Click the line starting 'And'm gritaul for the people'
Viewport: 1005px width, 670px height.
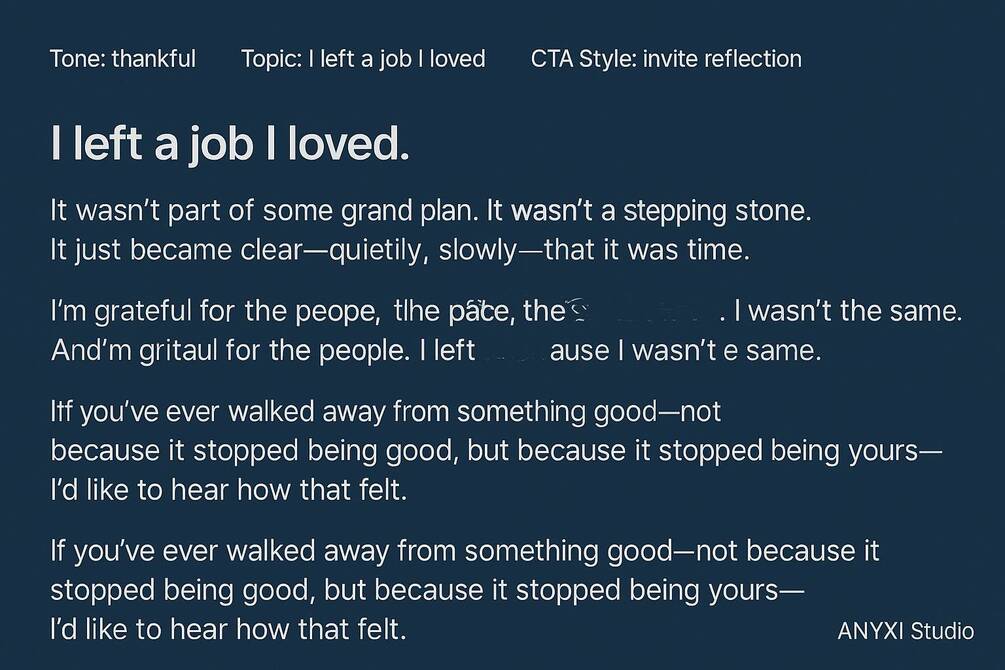click(x=436, y=351)
